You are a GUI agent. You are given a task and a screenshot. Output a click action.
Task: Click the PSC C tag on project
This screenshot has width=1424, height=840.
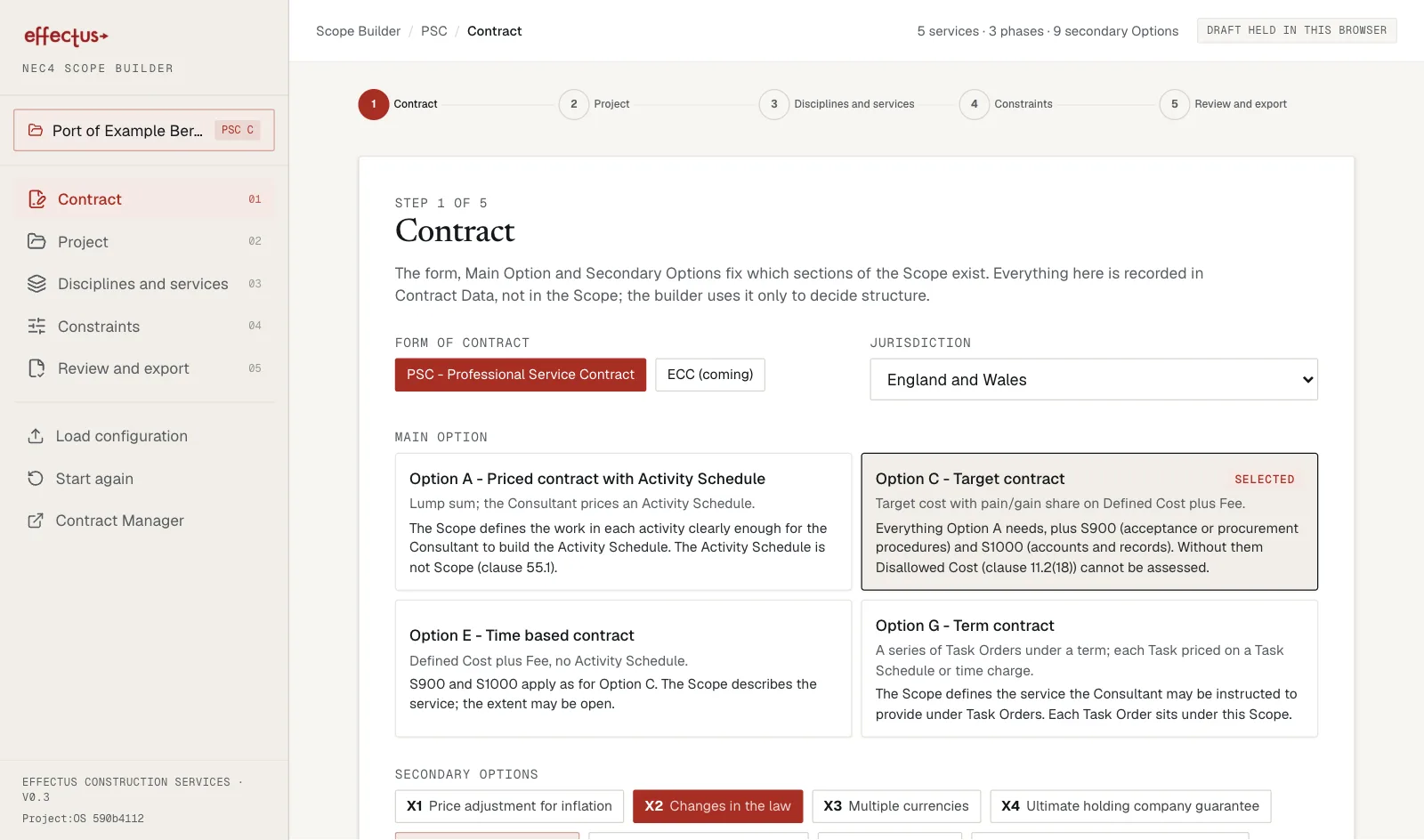pos(238,130)
